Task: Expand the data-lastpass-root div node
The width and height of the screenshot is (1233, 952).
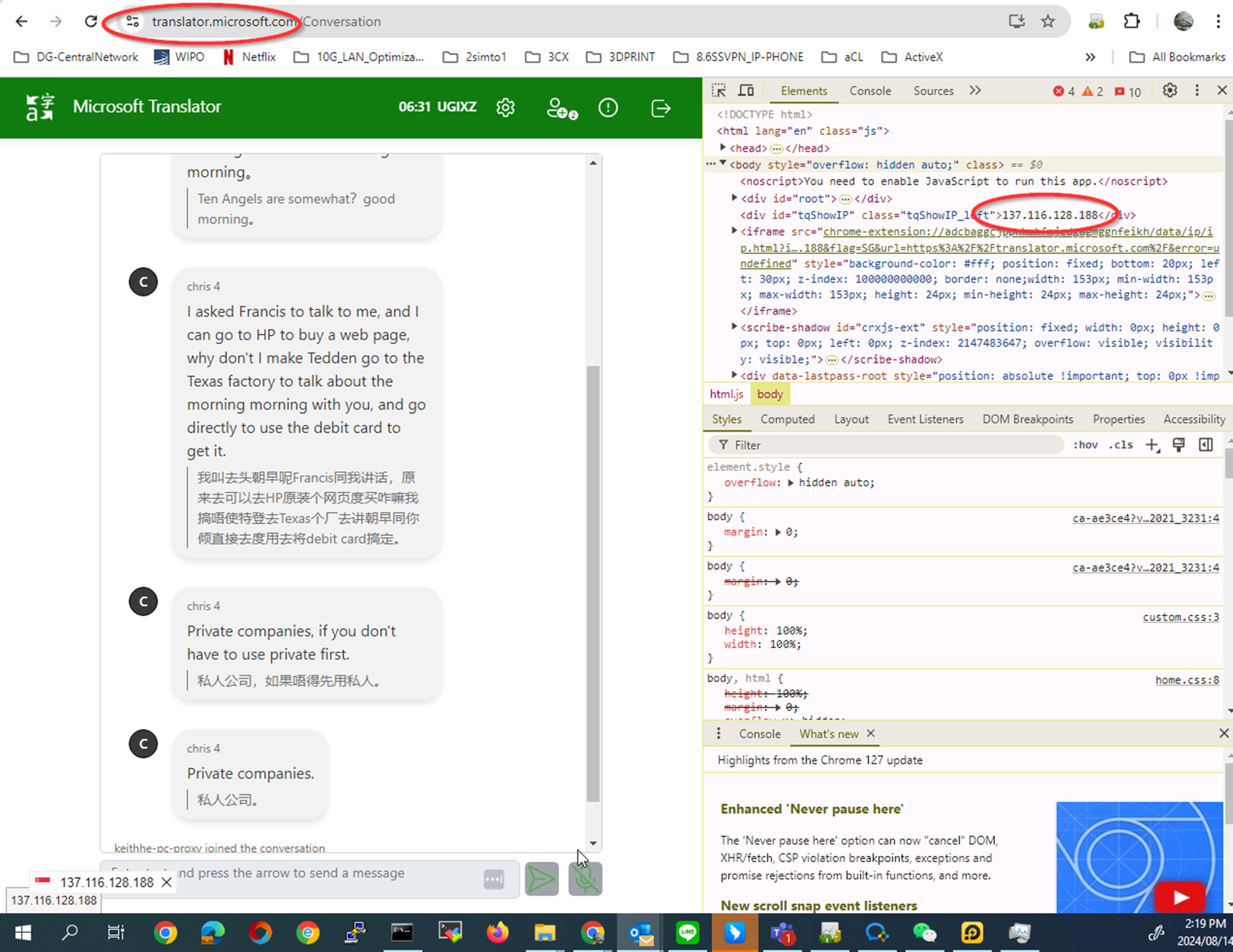Action: [x=735, y=375]
